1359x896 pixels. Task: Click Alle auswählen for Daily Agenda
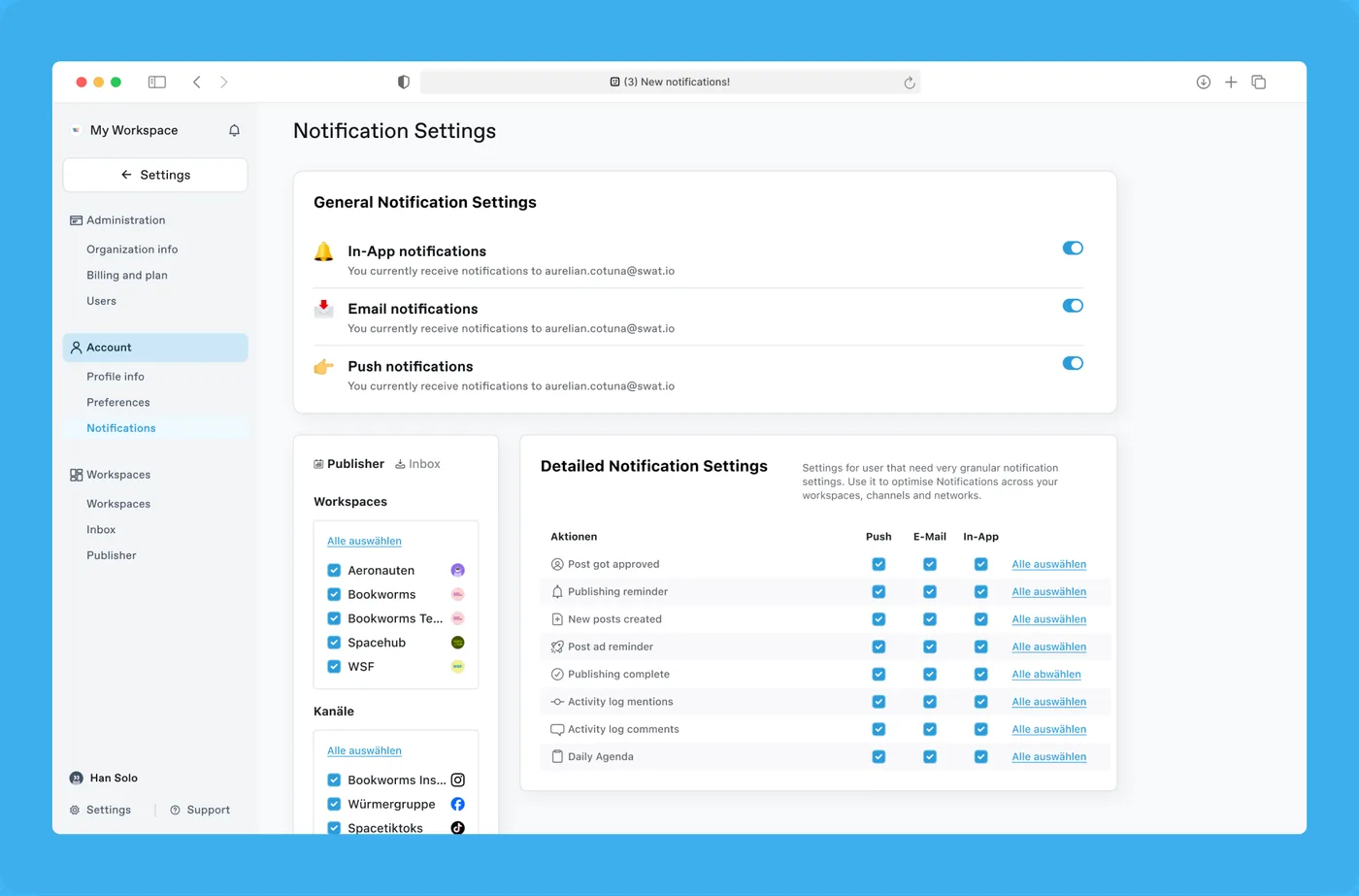pyautogui.click(x=1049, y=757)
